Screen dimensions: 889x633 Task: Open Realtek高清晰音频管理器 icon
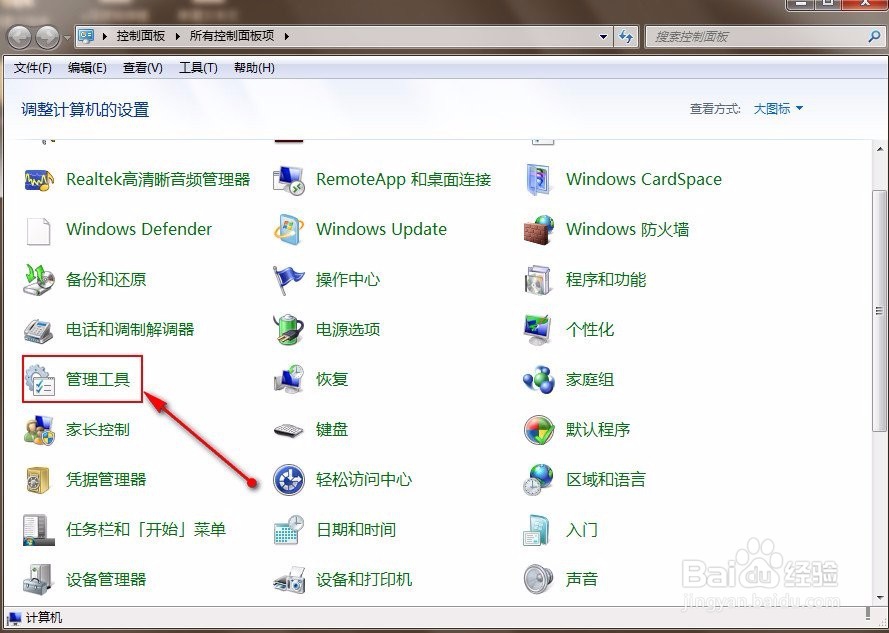39,180
